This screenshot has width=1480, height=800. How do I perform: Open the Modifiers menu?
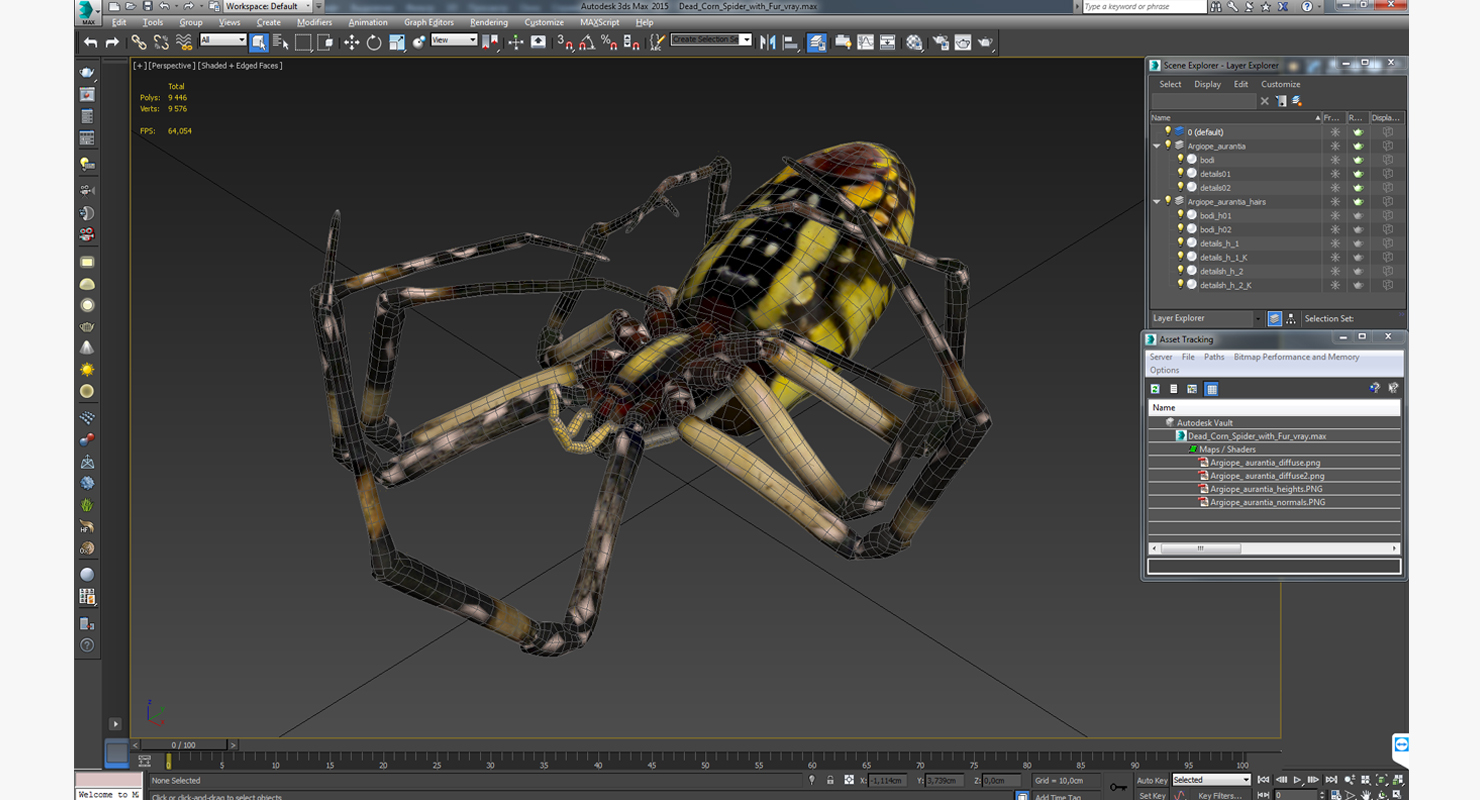pyautogui.click(x=314, y=22)
